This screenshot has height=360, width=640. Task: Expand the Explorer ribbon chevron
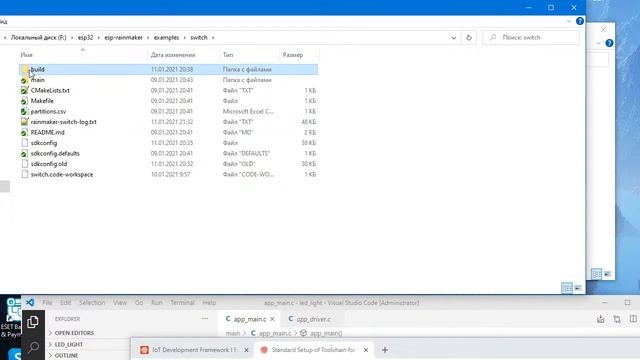coord(569,21)
